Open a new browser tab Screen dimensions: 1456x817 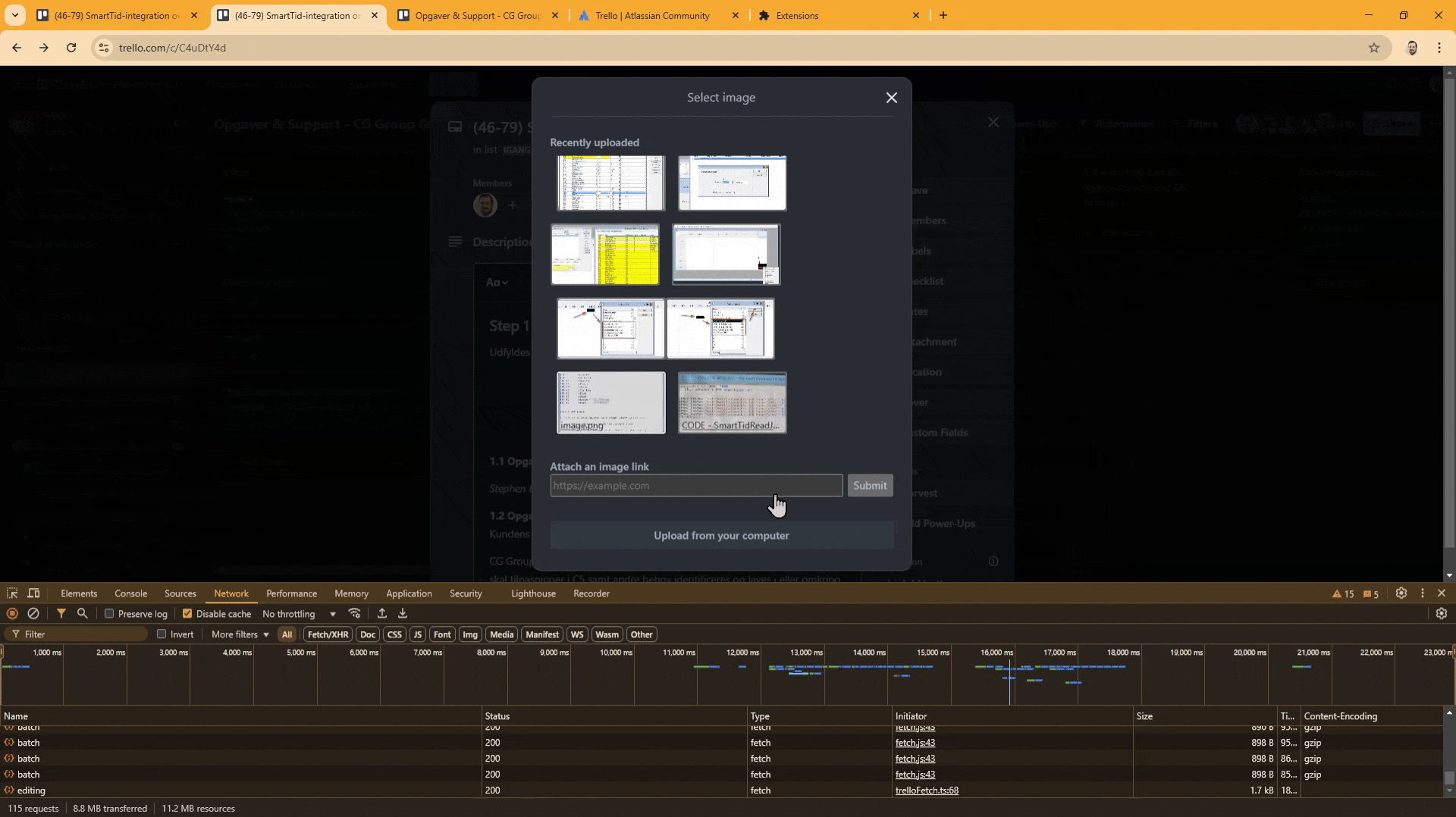[943, 15]
